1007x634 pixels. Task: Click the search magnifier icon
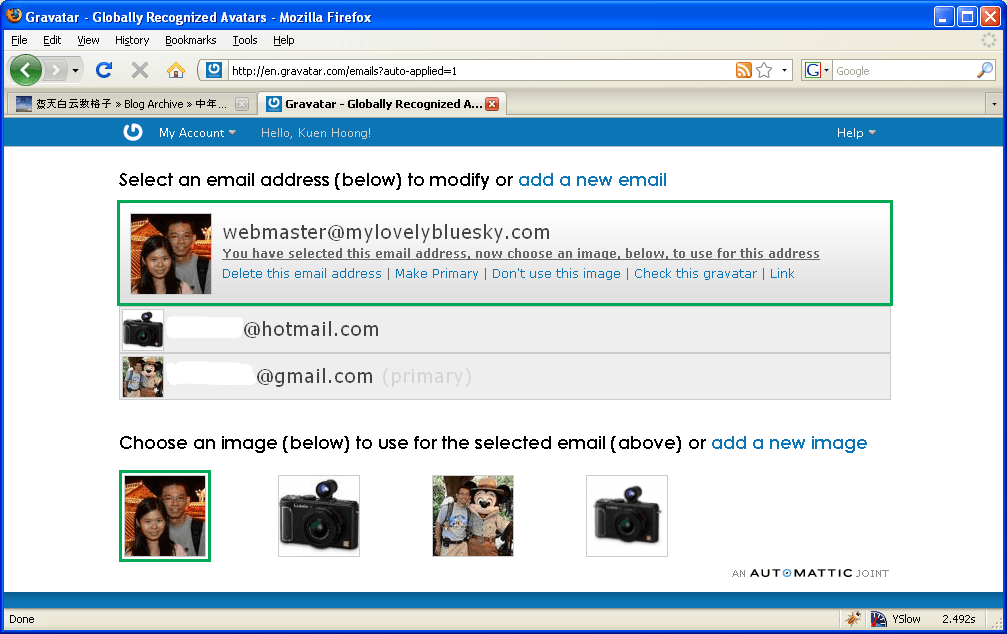click(984, 70)
